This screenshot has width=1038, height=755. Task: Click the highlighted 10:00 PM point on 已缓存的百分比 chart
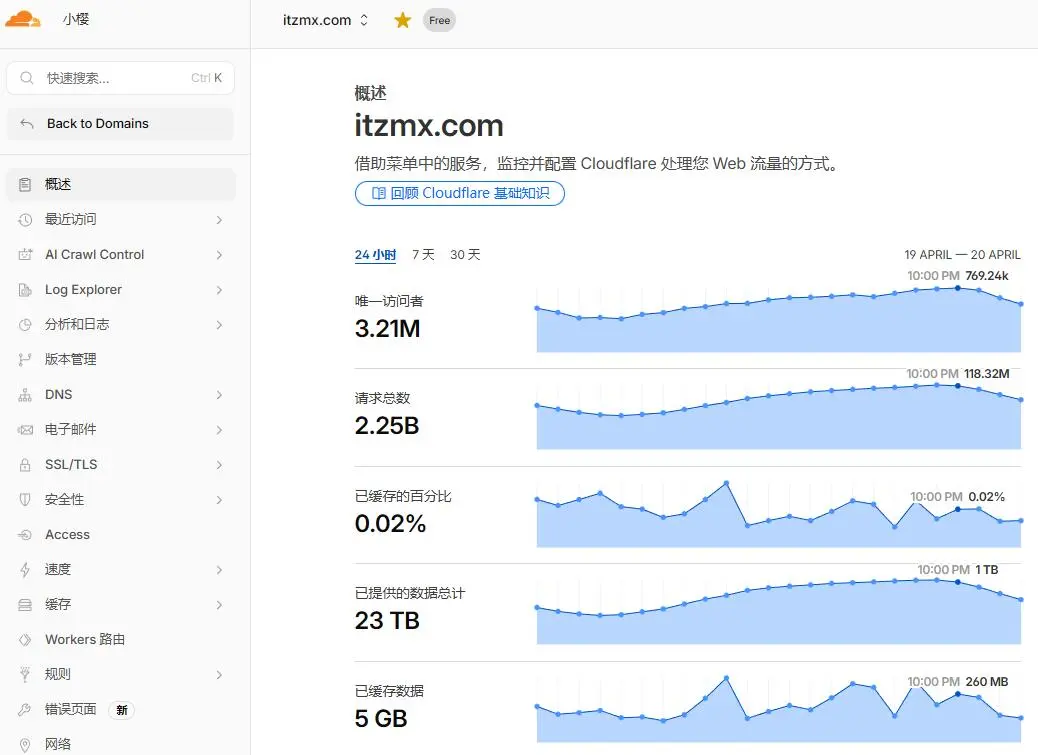point(957,510)
